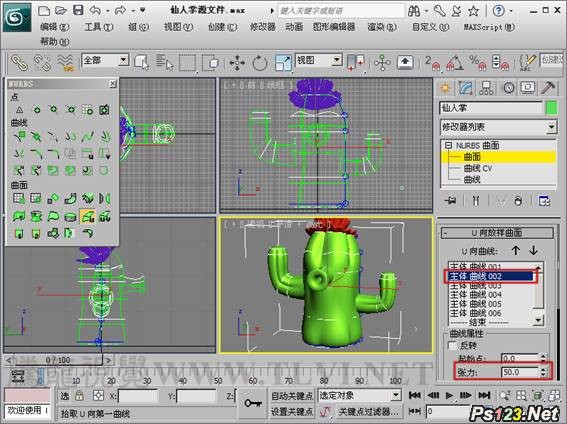Click the Select and Link chain icon
Viewport: 567px width, 424px height.
19,63
